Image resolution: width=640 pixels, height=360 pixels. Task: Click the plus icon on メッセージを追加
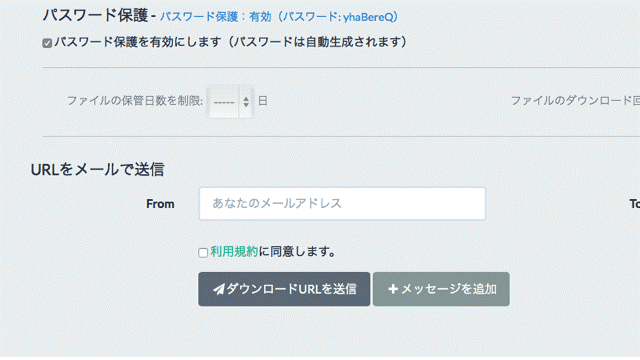[x=393, y=289]
